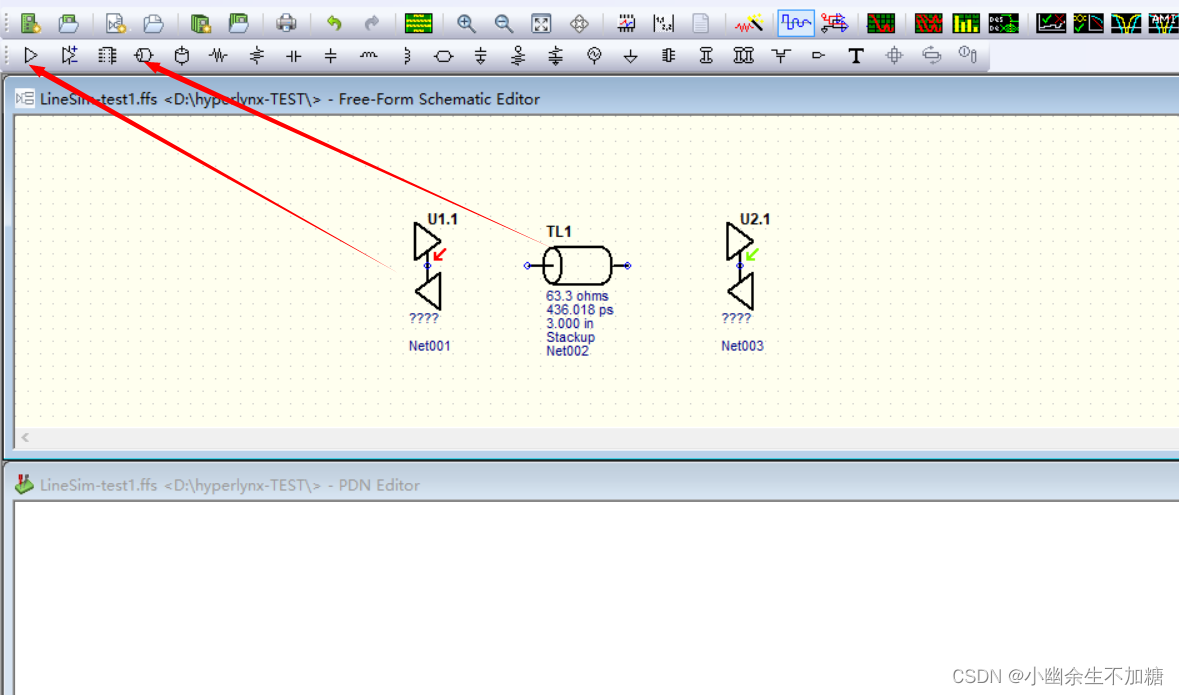Open the S-parameter curves icon

[1126, 23]
